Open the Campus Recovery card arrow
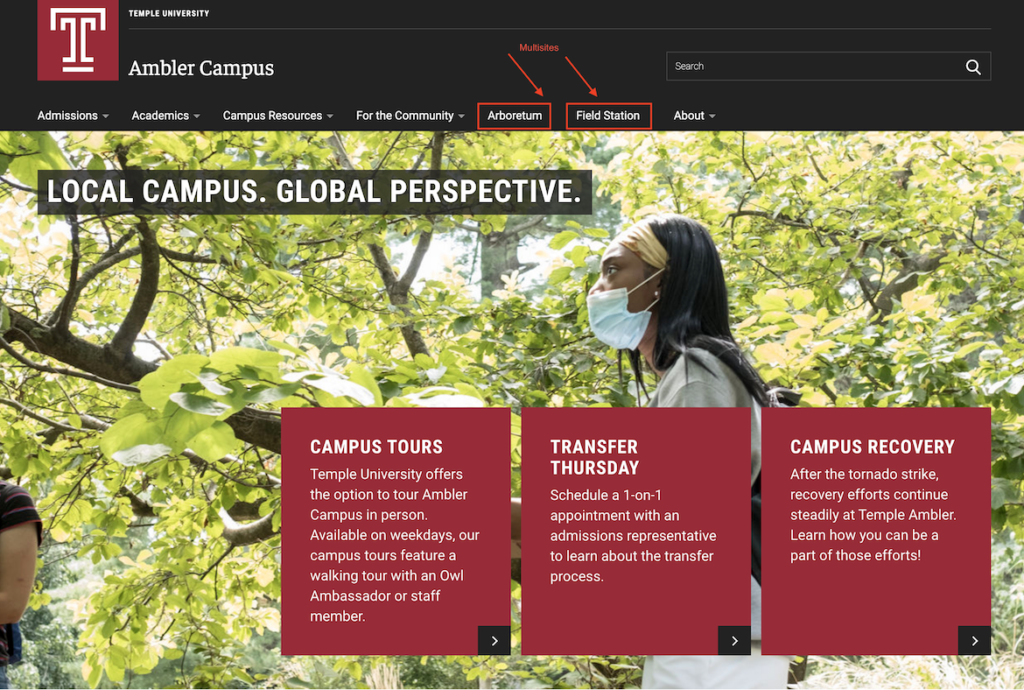This screenshot has height=690, width=1024. (x=974, y=640)
